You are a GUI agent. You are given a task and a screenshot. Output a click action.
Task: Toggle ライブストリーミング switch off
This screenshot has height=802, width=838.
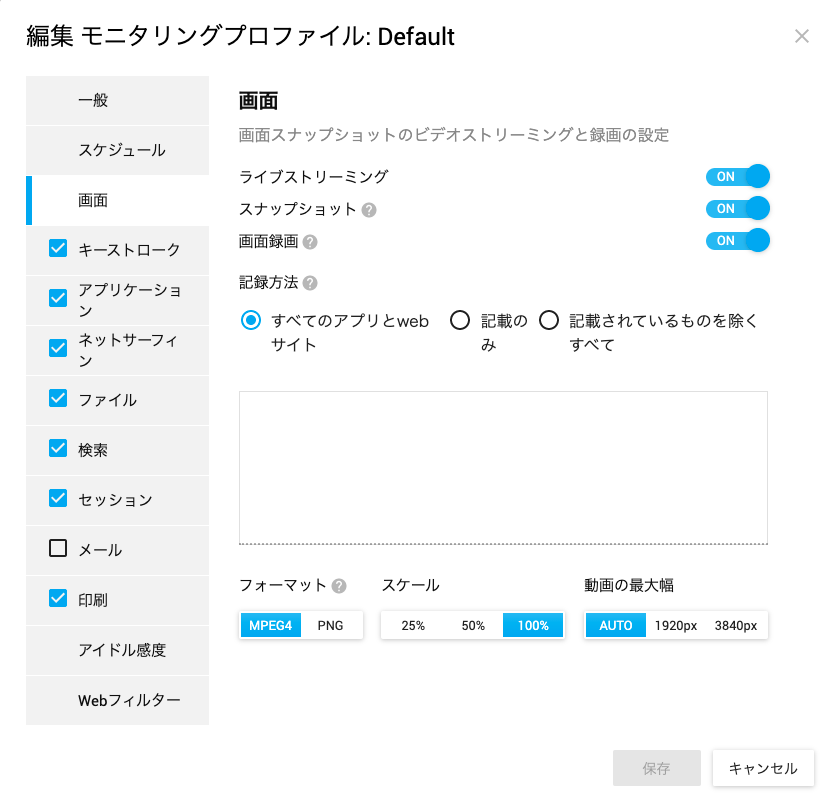pos(738,176)
